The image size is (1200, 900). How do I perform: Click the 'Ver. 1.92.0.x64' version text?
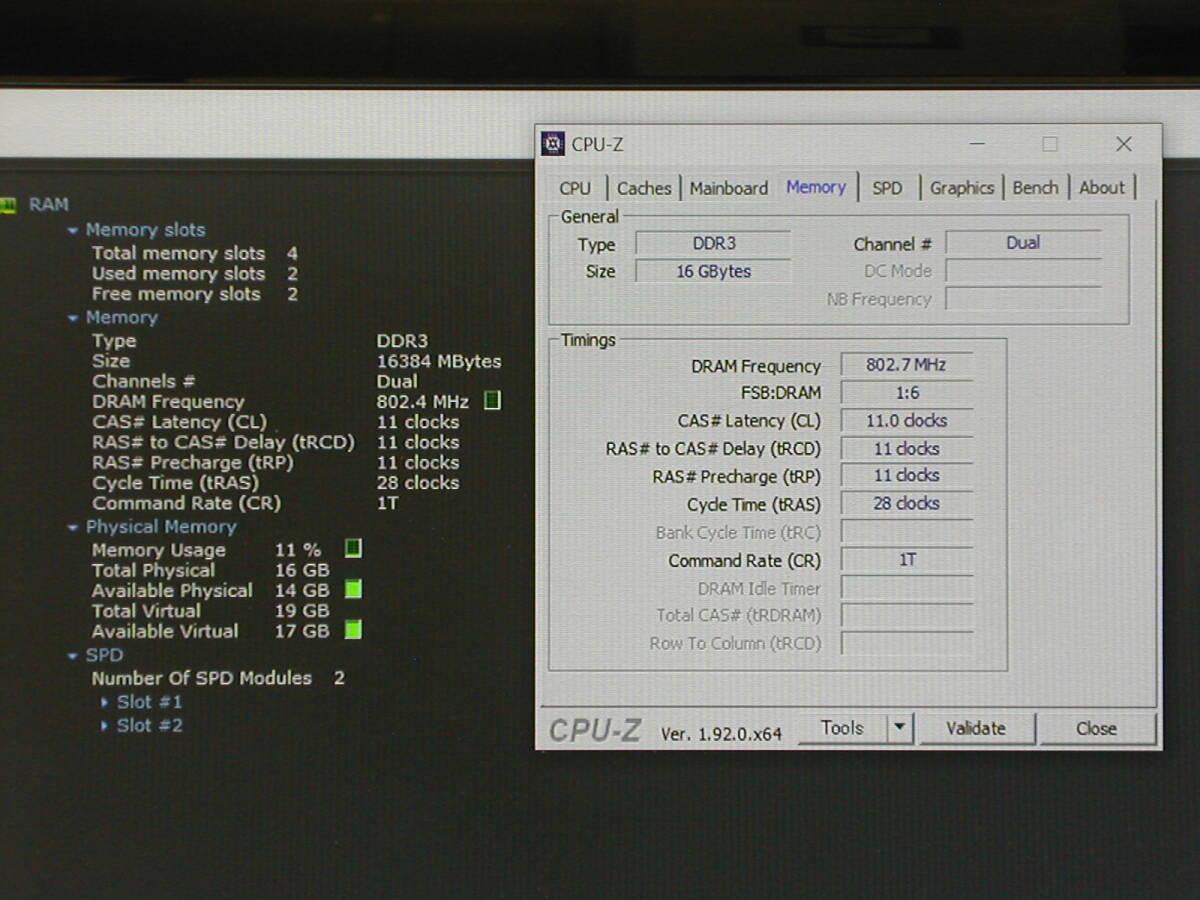(x=721, y=734)
